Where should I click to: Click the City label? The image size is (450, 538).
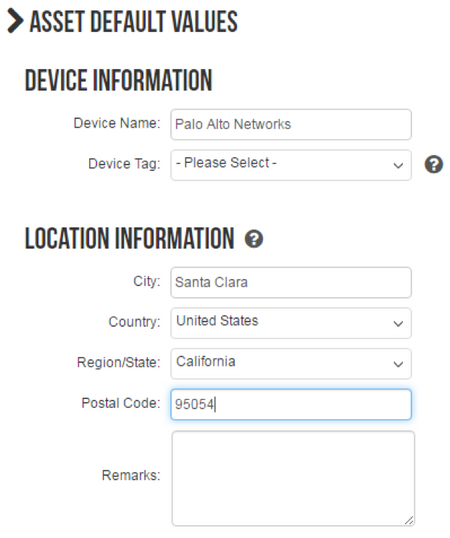[x=147, y=281]
